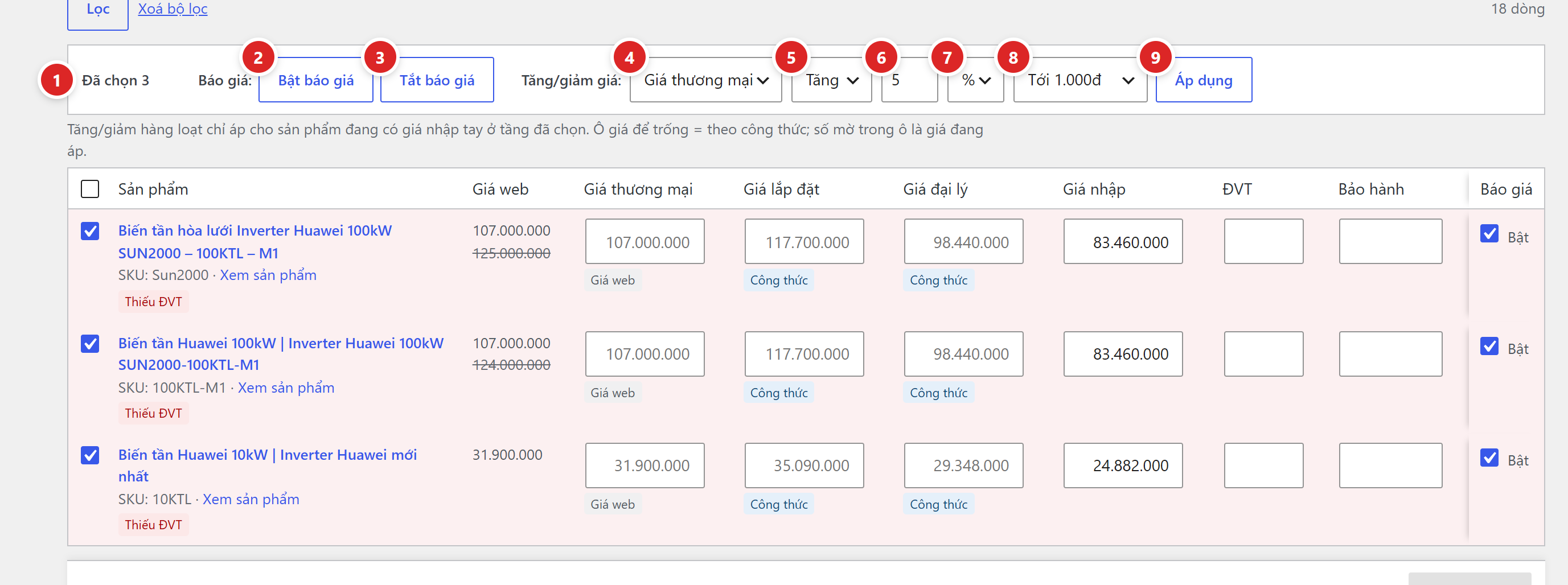
Task: Click Xem sản phẩm for SKU 10KTL
Action: 251,500
